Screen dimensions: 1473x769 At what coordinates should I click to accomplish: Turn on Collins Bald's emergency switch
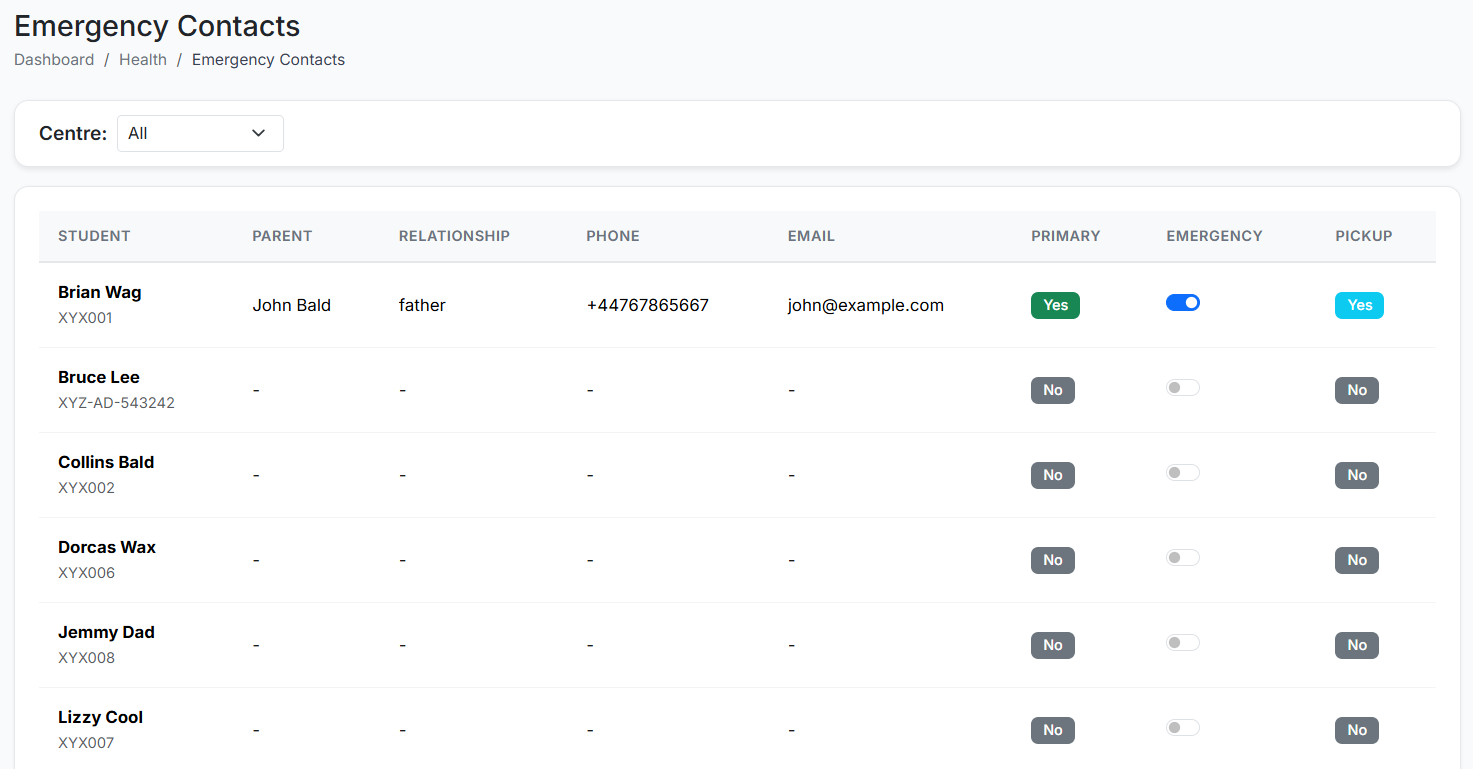pyautogui.click(x=1182, y=473)
